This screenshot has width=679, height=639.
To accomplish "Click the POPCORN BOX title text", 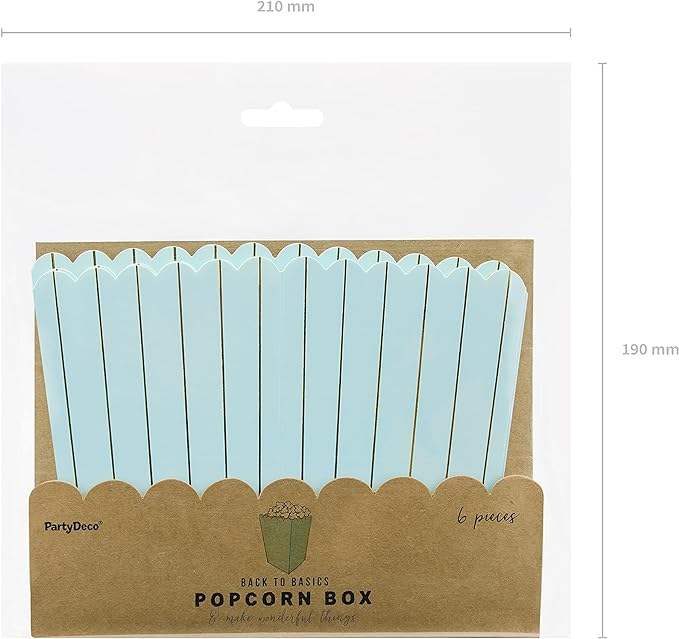I will point(284,598).
